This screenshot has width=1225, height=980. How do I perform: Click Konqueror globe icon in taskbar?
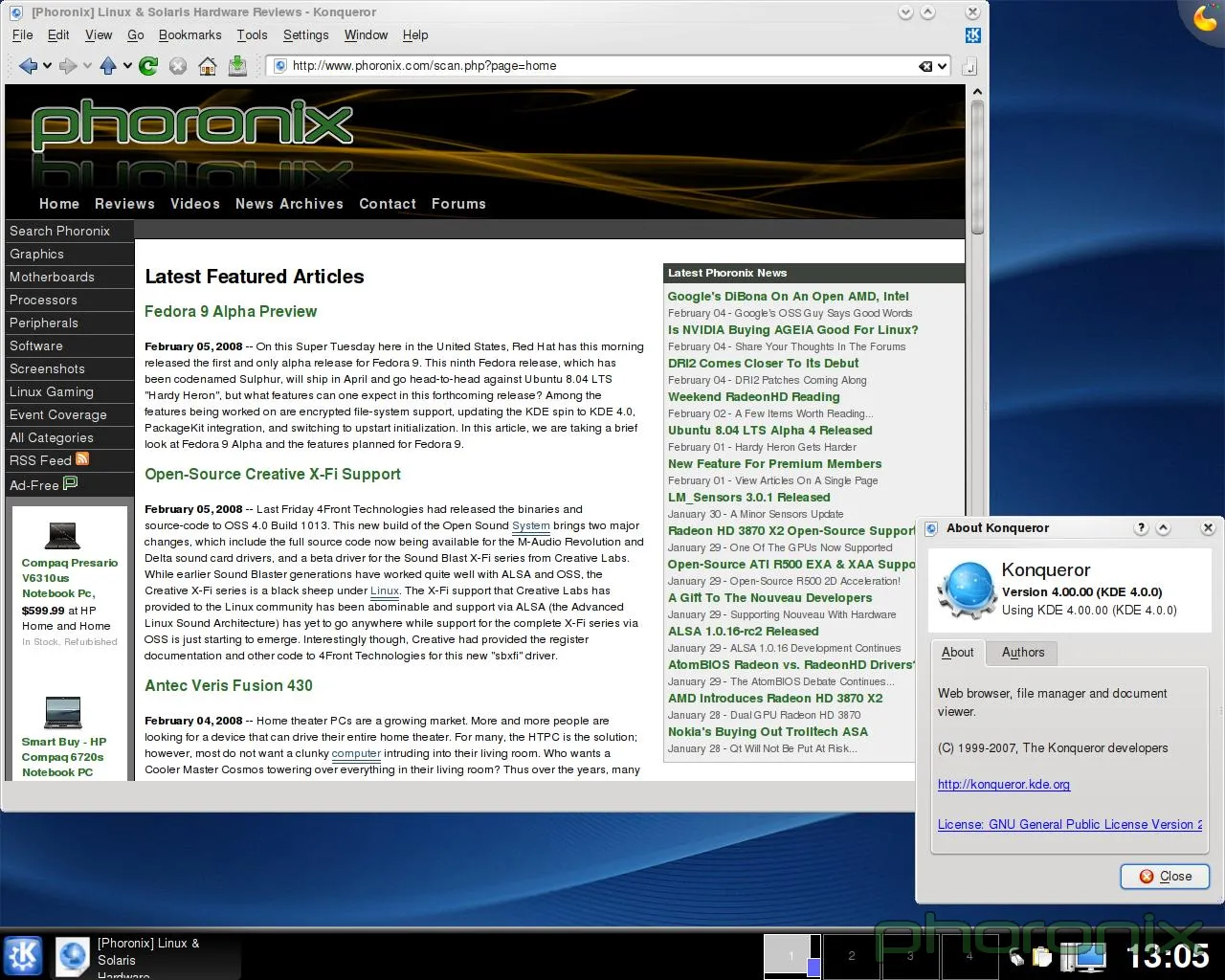click(73, 956)
